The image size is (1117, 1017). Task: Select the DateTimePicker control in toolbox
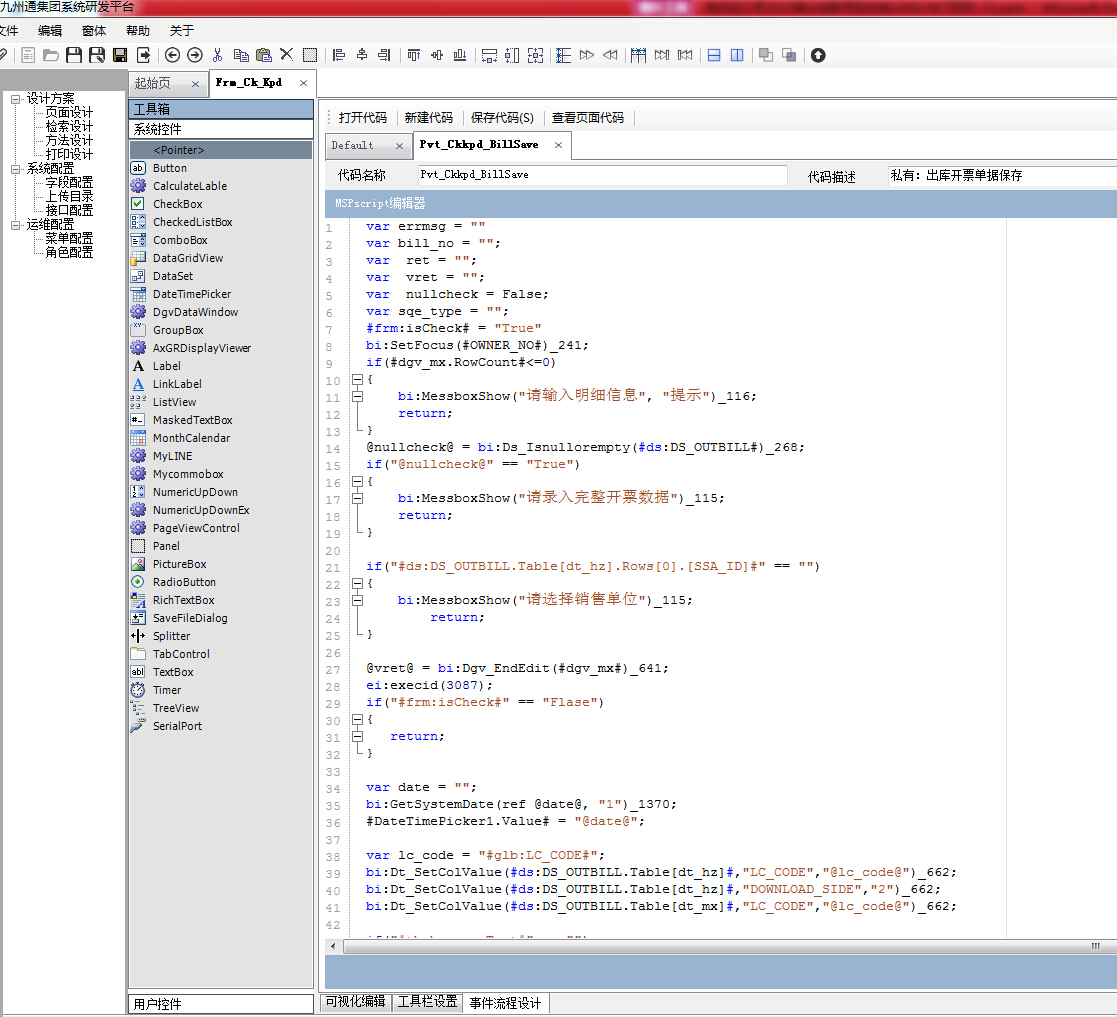(191, 294)
